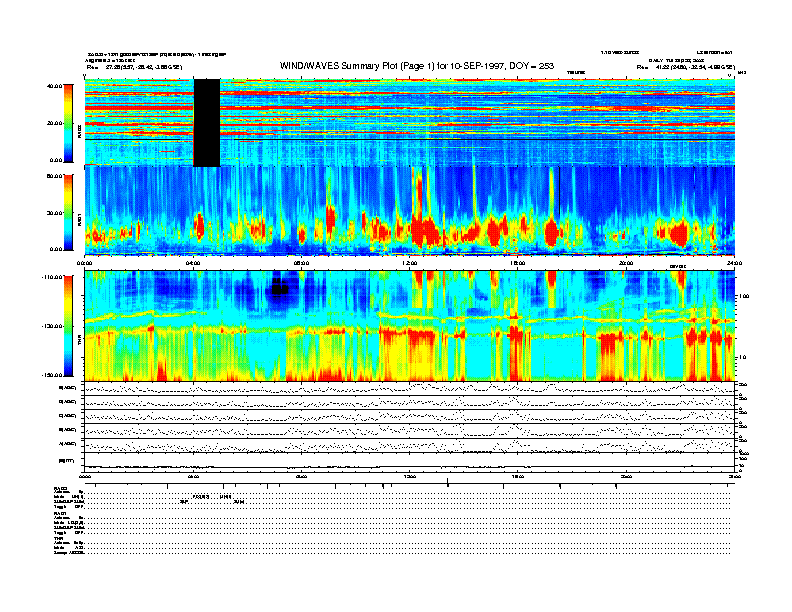Click the 08:00 tick below the AGC line plots
The height and width of the screenshot is (612, 792).
point(301,476)
